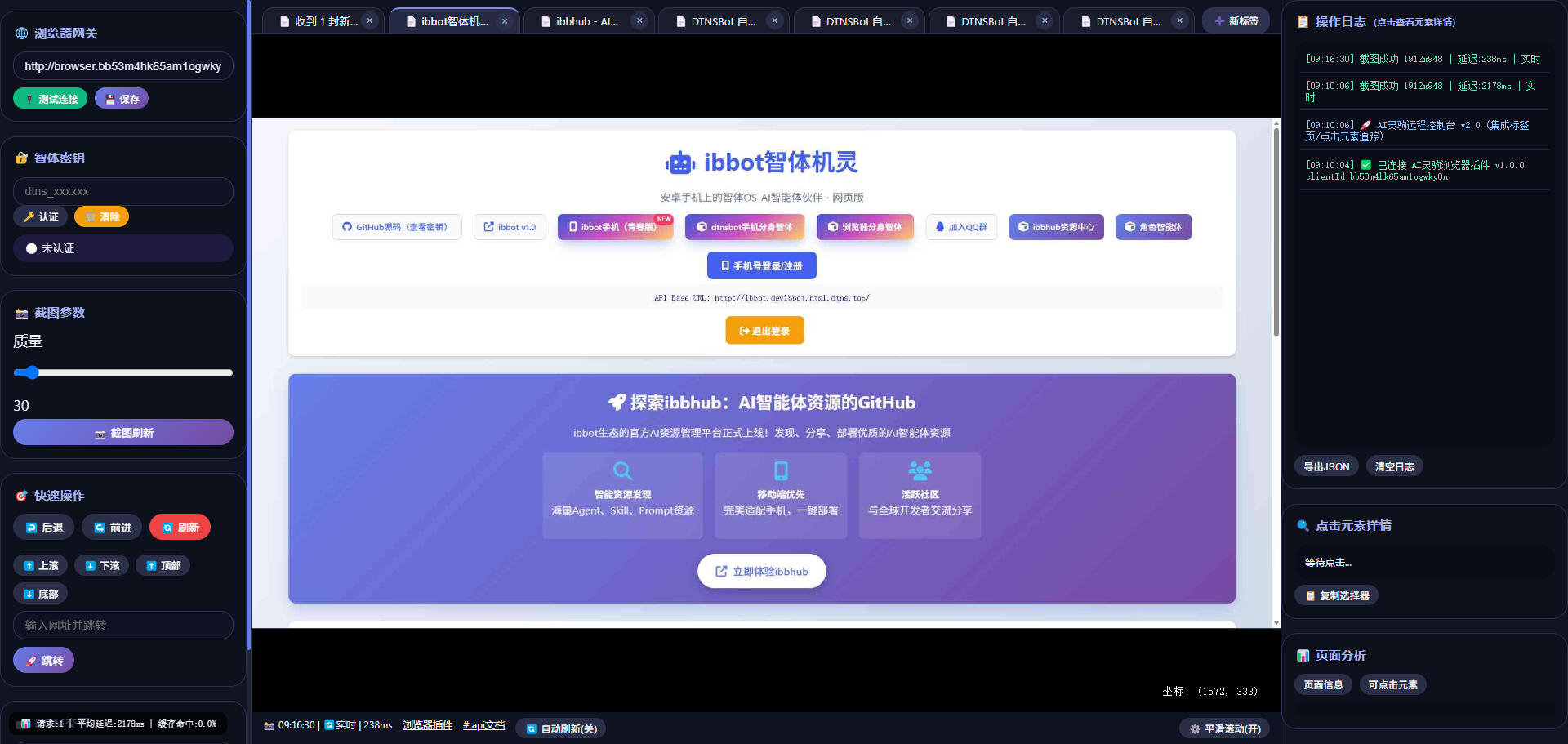Click the 退出登录 logout button
The image size is (1568, 744).
coord(764,330)
